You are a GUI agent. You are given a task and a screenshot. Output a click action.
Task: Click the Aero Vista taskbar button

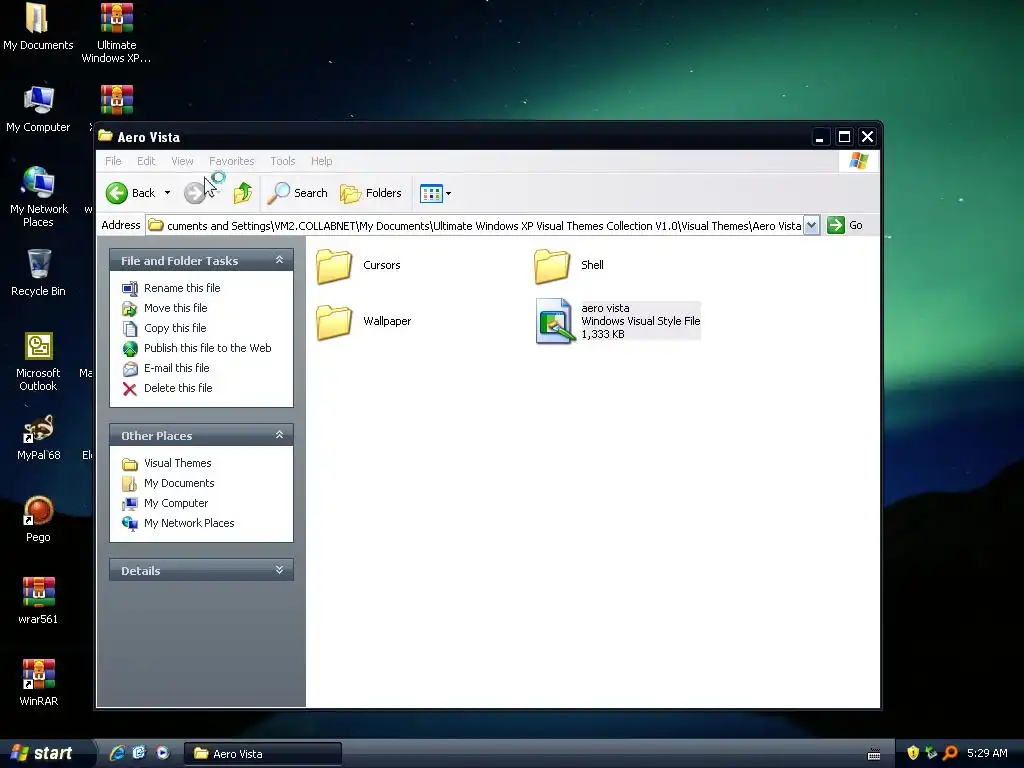coord(263,754)
